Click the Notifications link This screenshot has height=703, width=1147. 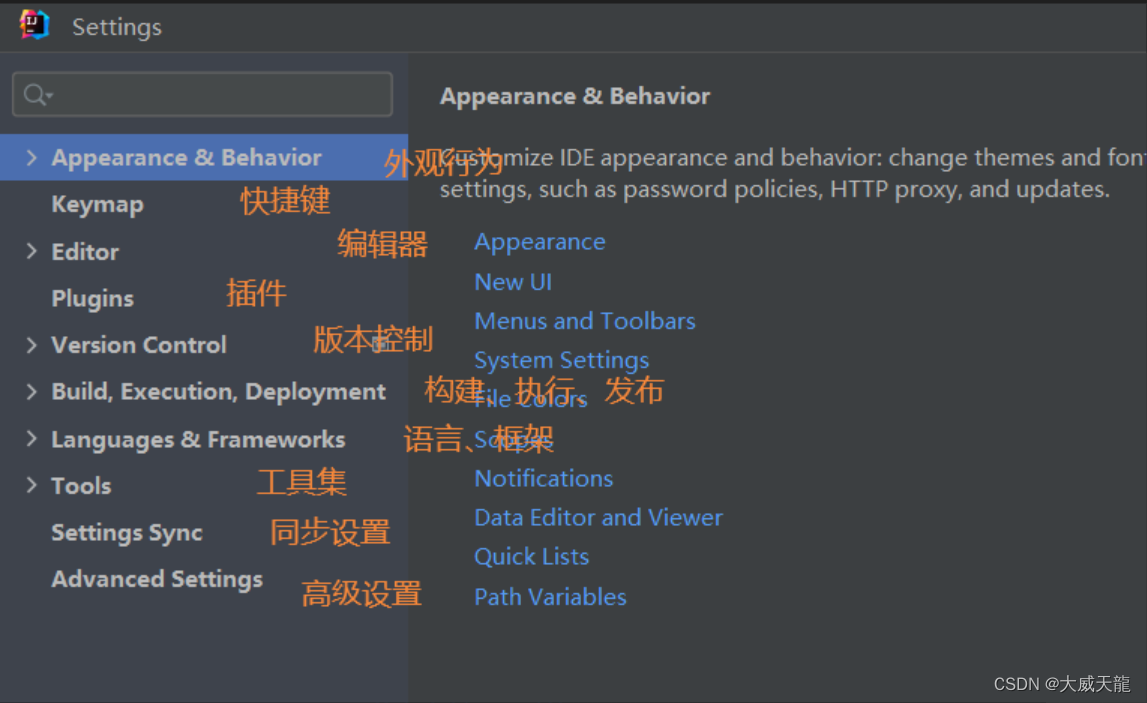pos(543,478)
